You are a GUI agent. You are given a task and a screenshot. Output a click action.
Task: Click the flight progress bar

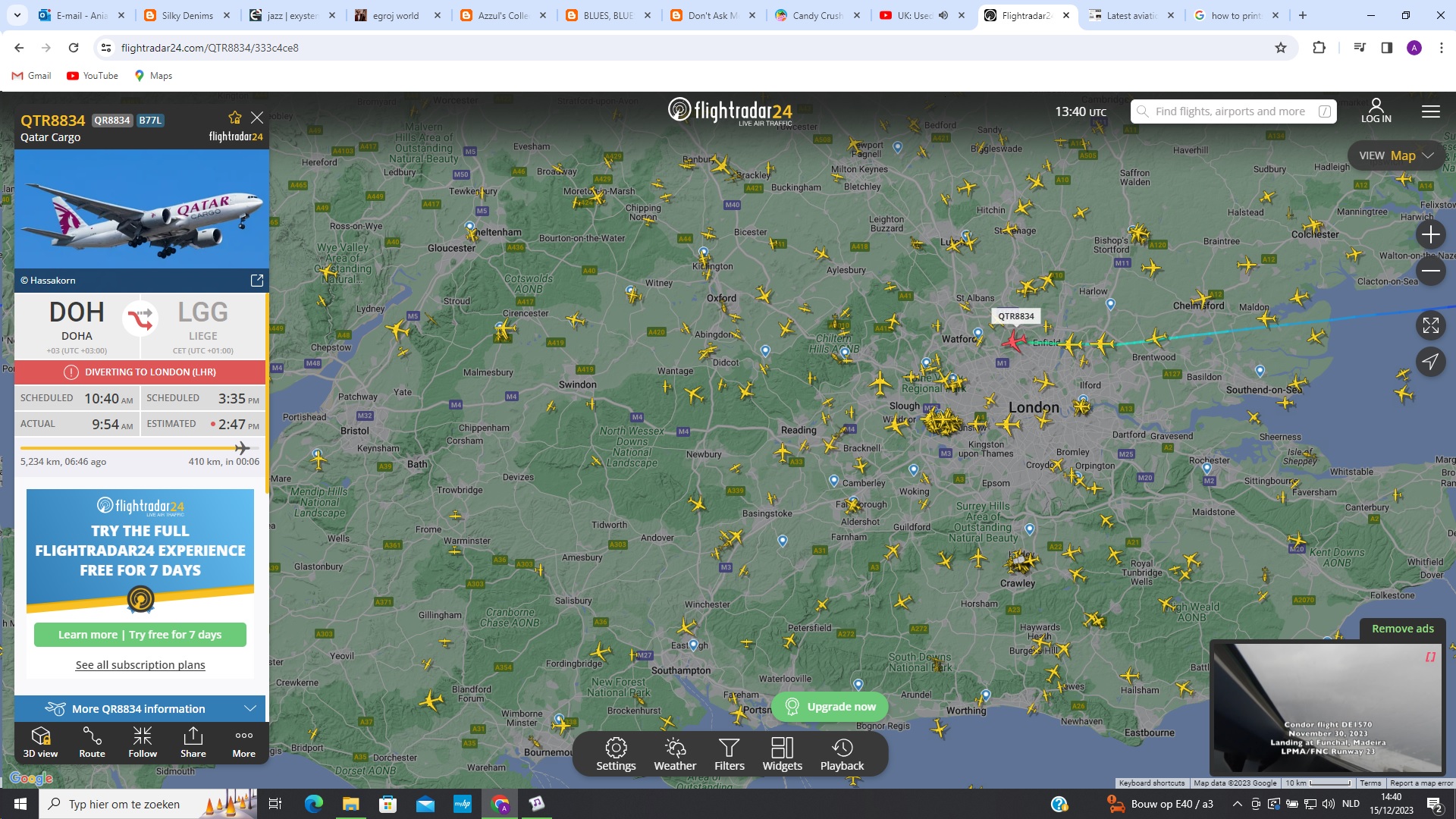point(140,447)
